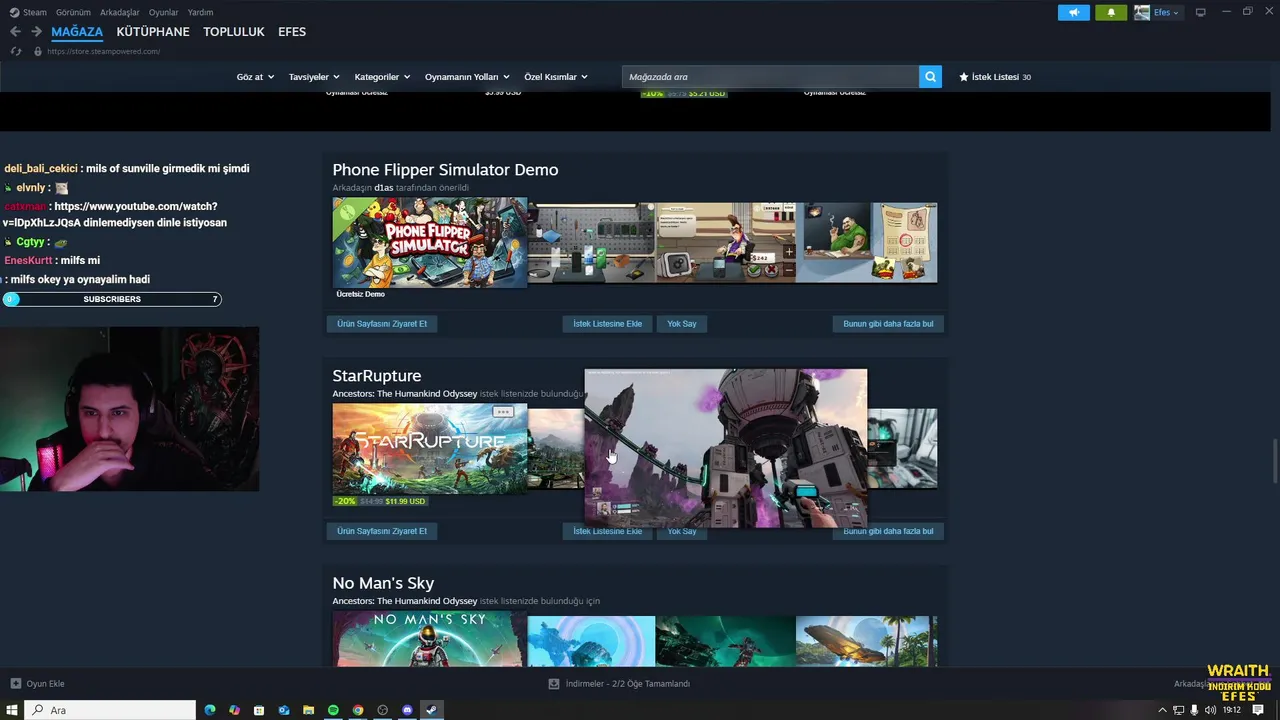Image resolution: width=1280 pixels, height=720 pixels.
Task: Open Chrome from the taskbar
Action: pos(358,710)
